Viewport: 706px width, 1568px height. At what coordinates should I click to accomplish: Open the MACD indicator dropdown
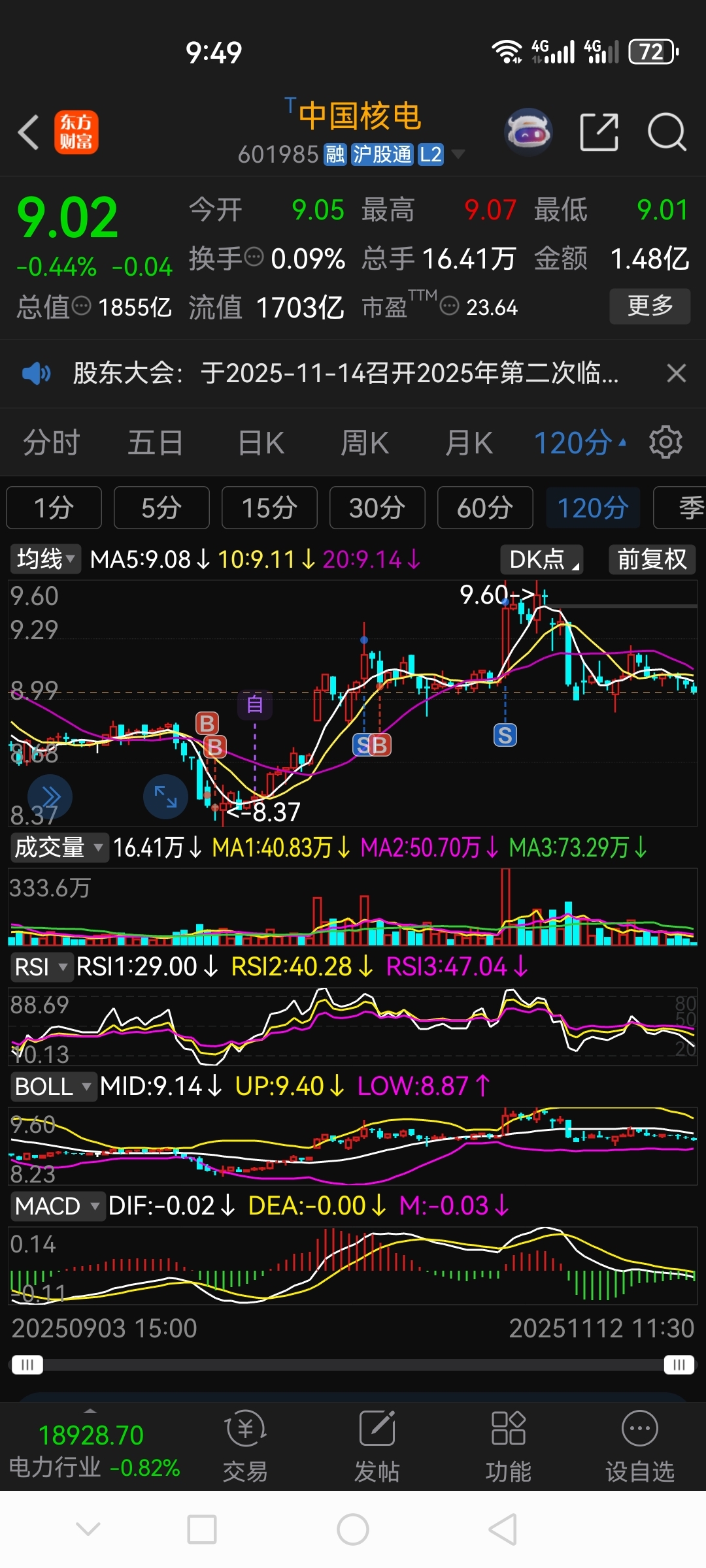[x=57, y=1205]
